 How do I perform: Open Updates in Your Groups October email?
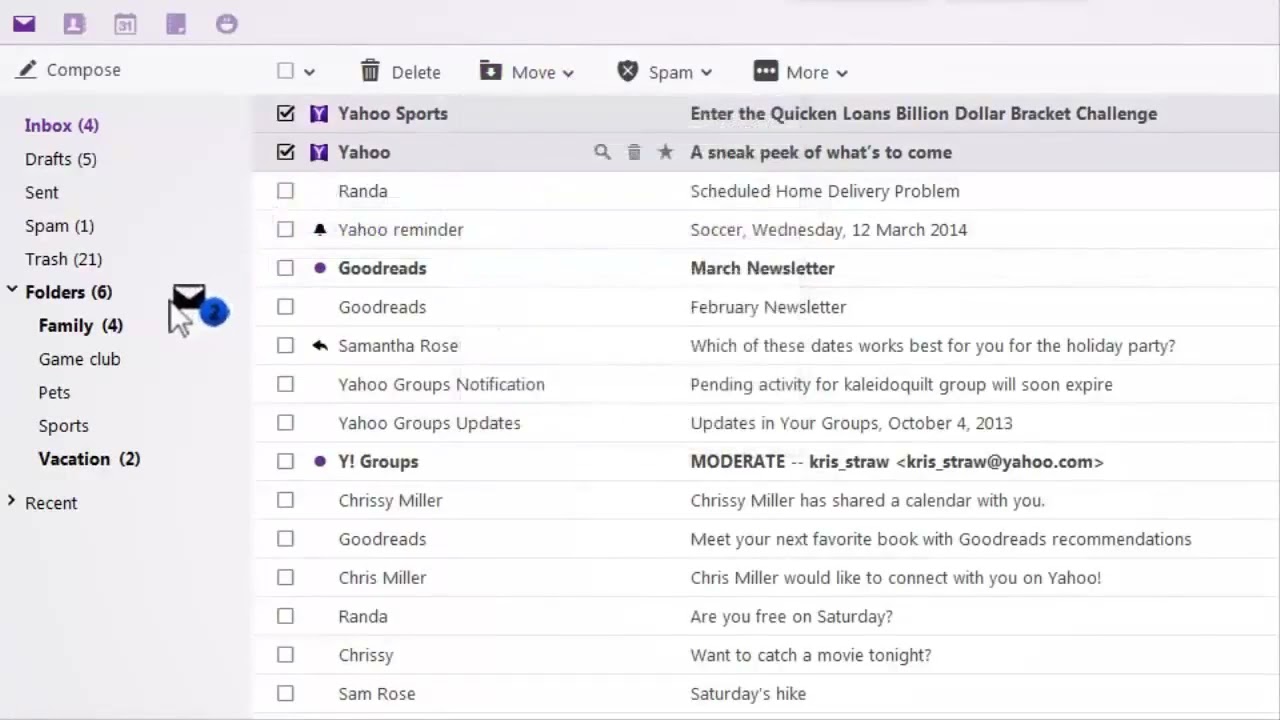[x=851, y=423]
